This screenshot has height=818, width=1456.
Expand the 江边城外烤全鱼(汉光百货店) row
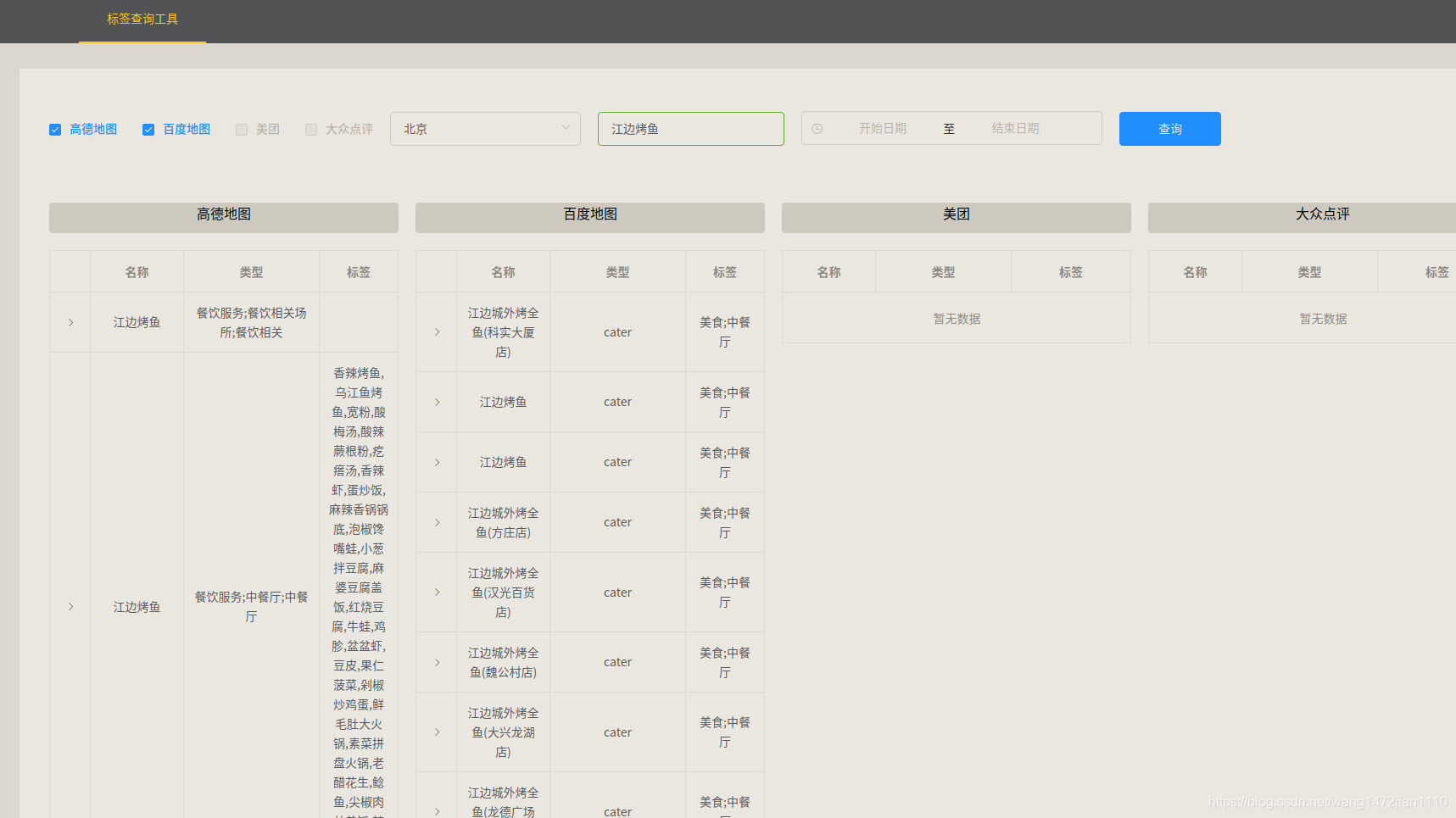pyautogui.click(x=437, y=593)
